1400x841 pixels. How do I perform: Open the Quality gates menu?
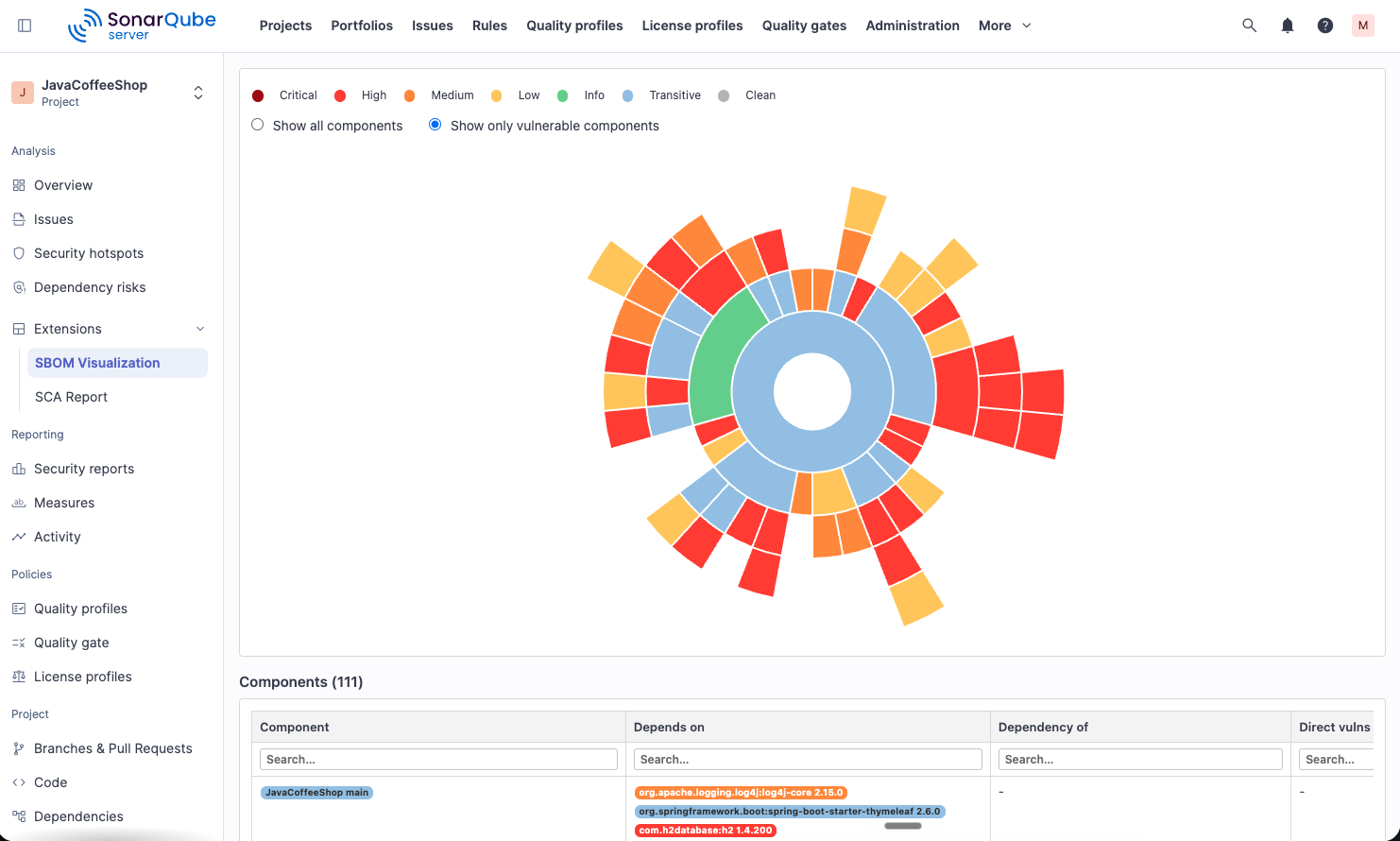pos(804,26)
